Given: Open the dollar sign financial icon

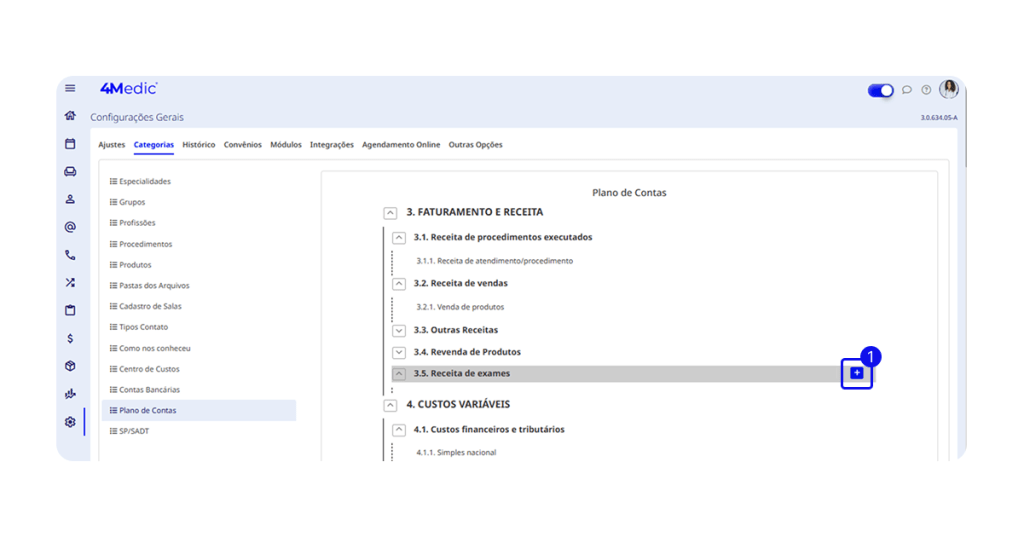Looking at the screenshot, I should (x=70, y=338).
